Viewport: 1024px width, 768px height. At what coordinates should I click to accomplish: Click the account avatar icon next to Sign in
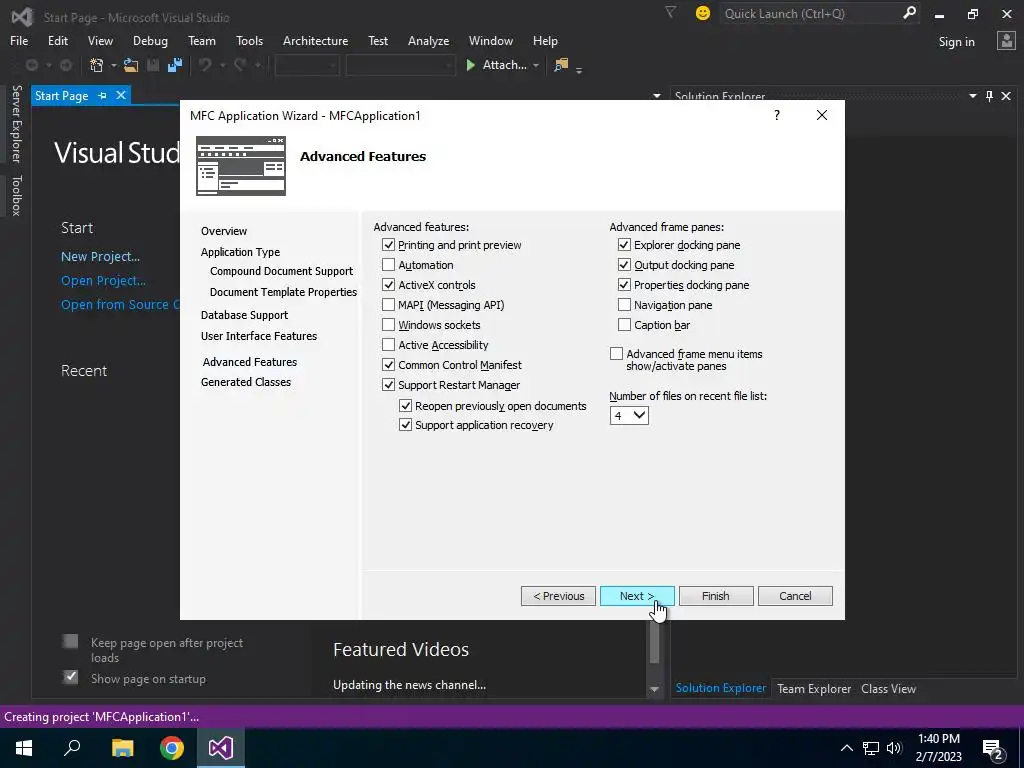click(1006, 41)
